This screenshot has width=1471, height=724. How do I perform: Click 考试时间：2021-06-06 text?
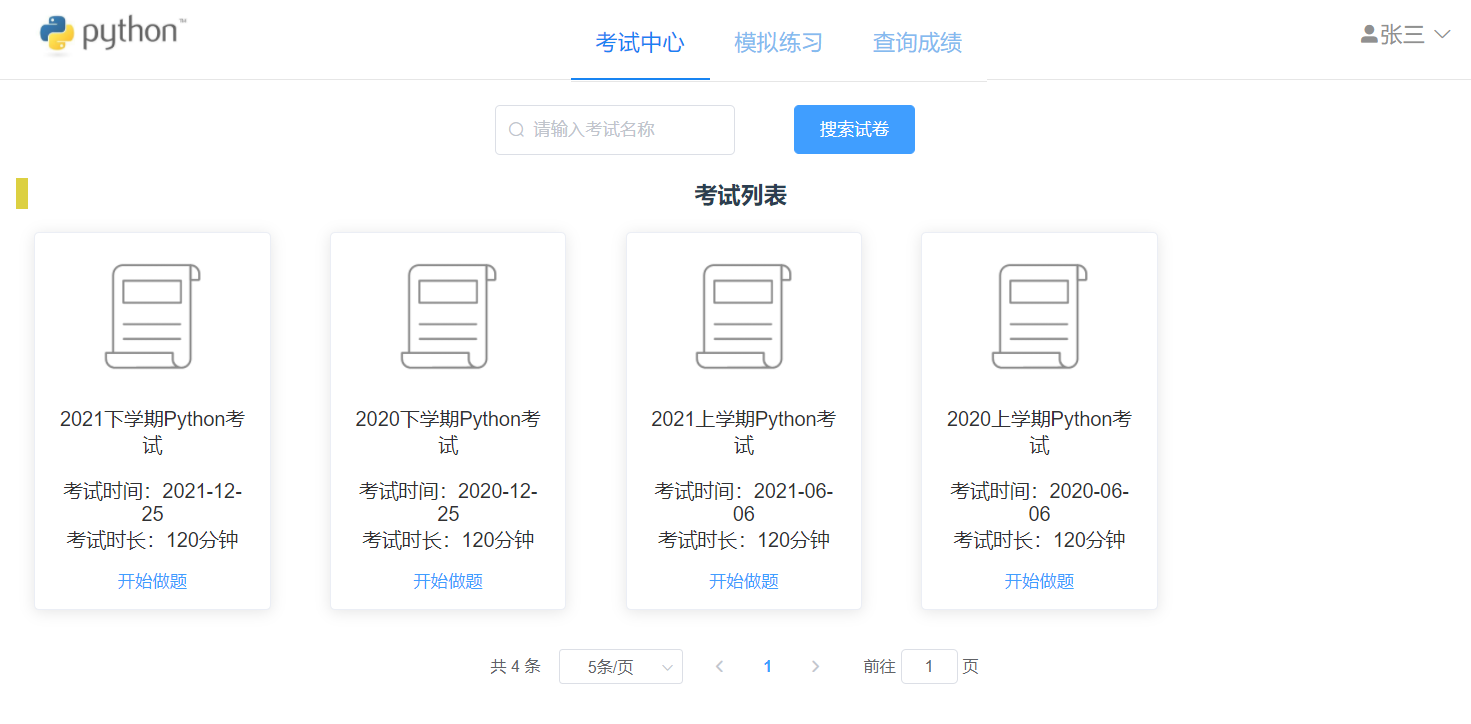744,502
